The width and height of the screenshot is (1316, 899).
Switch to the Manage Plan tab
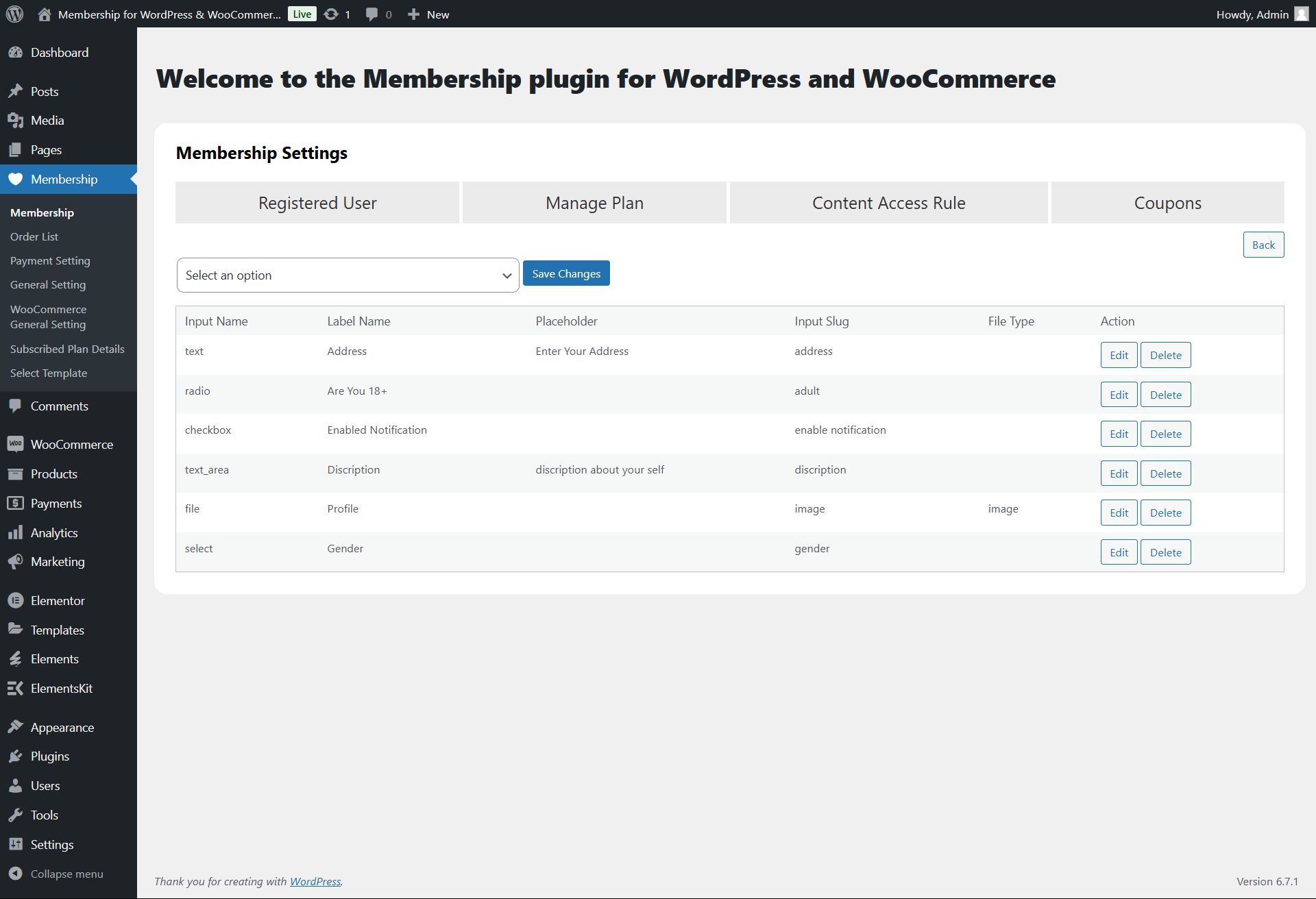(594, 203)
